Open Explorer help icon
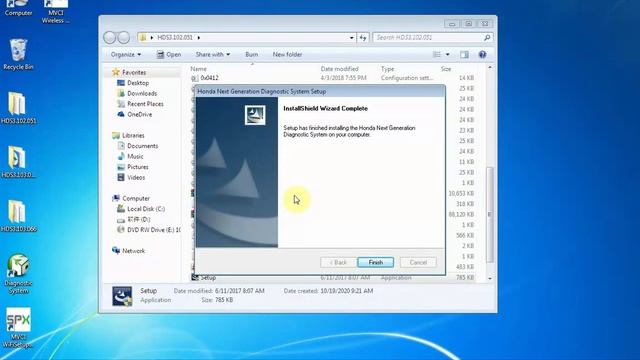Image resolution: width=640 pixels, height=360 pixels. click(x=482, y=54)
